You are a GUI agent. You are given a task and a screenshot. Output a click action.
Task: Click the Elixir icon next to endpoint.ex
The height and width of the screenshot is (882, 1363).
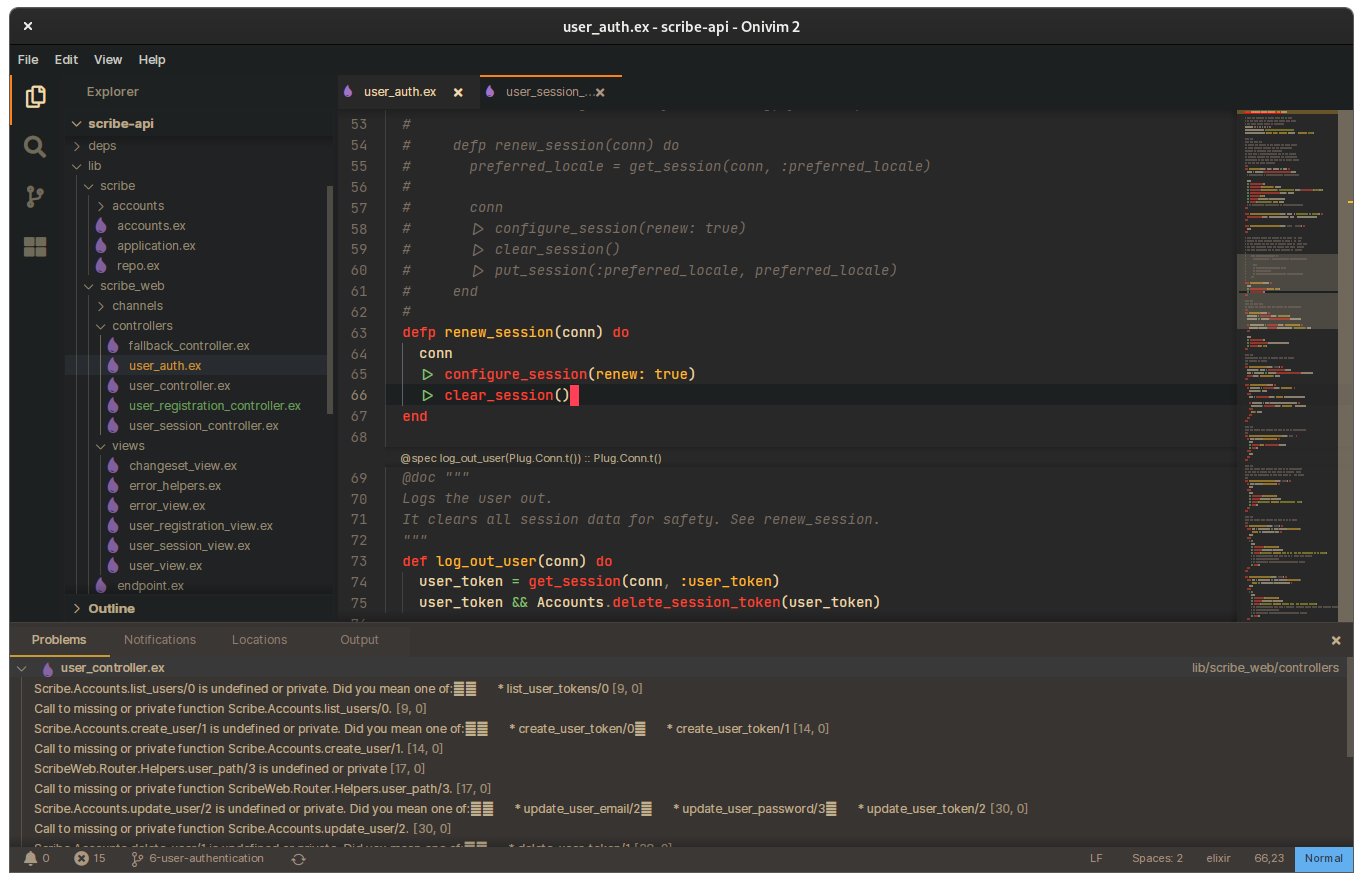tap(100, 586)
